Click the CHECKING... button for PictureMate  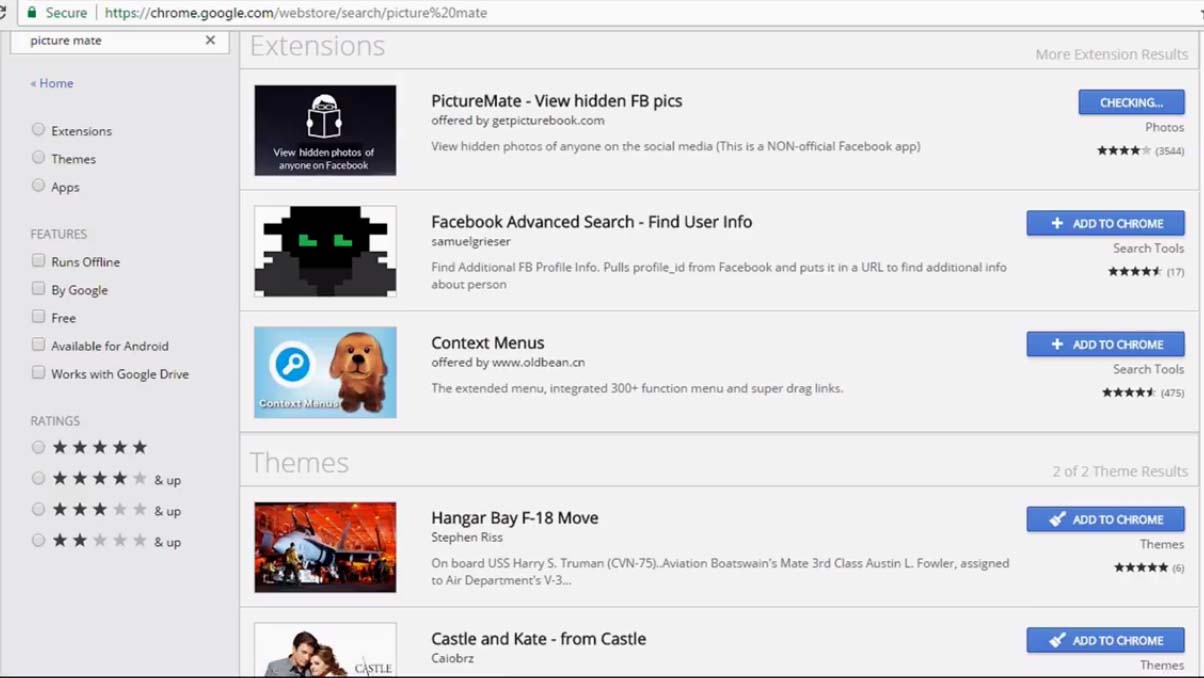click(1131, 102)
